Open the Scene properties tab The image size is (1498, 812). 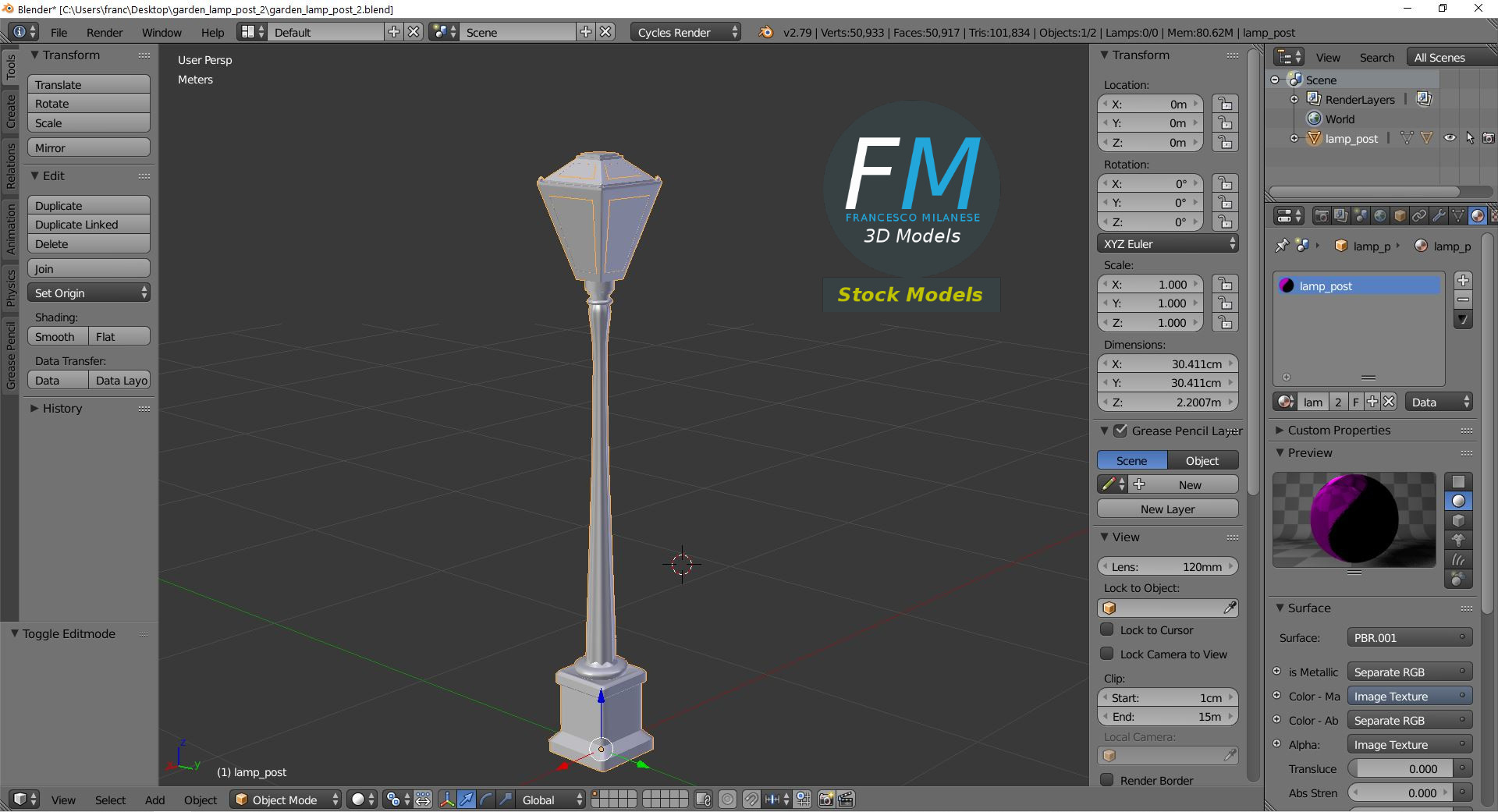tap(1361, 216)
